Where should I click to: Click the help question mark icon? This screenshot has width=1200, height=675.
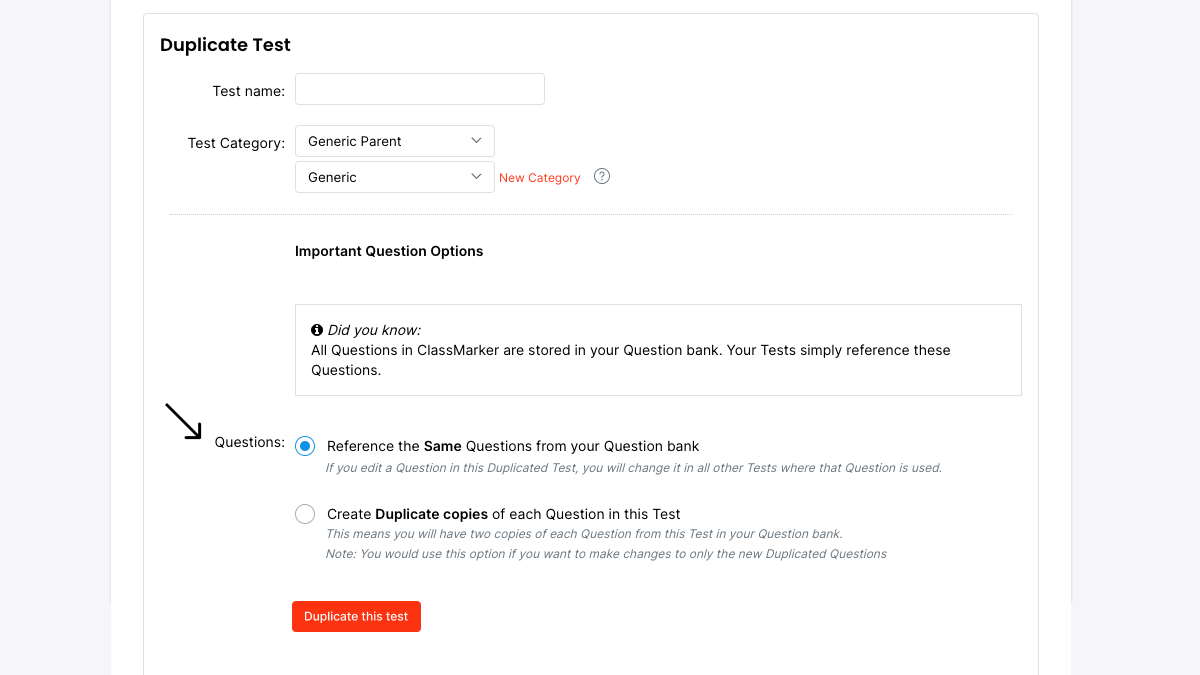602,177
